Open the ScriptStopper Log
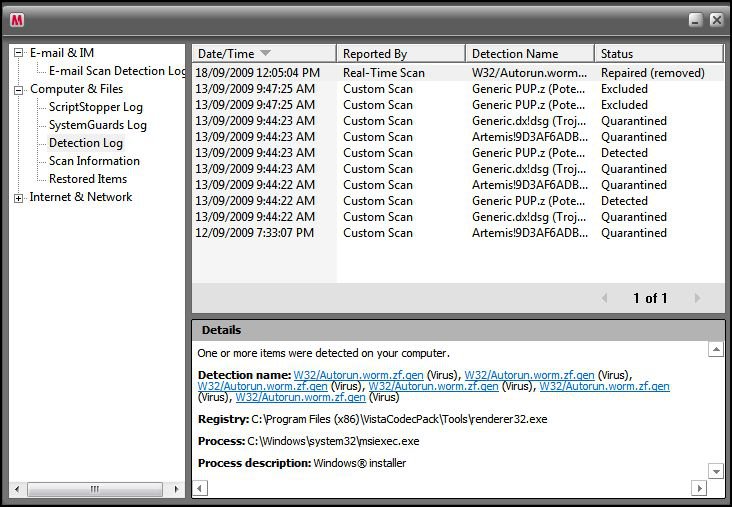Viewport: 732px width, 507px height. [96, 107]
